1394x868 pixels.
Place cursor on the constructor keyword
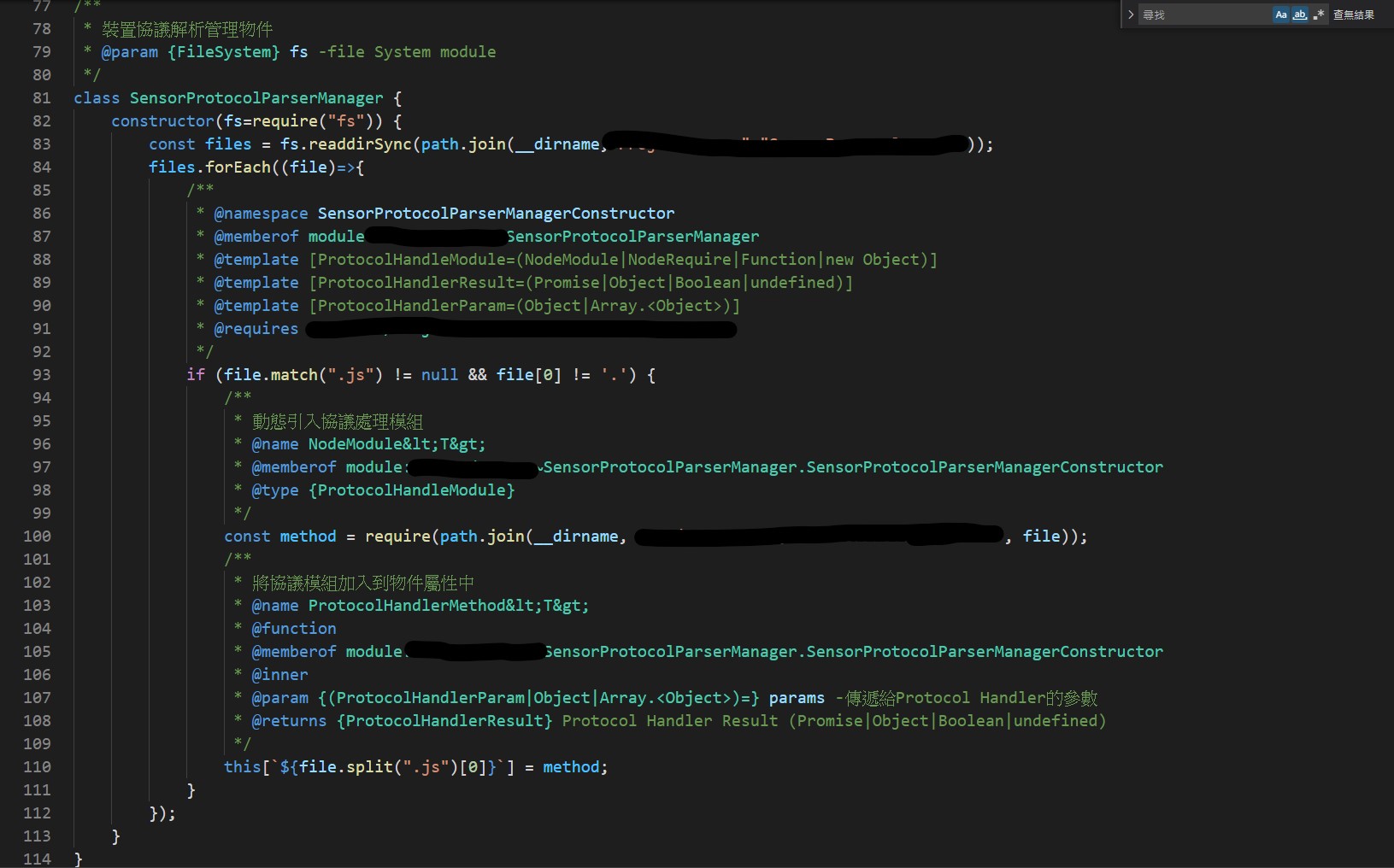click(x=162, y=121)
